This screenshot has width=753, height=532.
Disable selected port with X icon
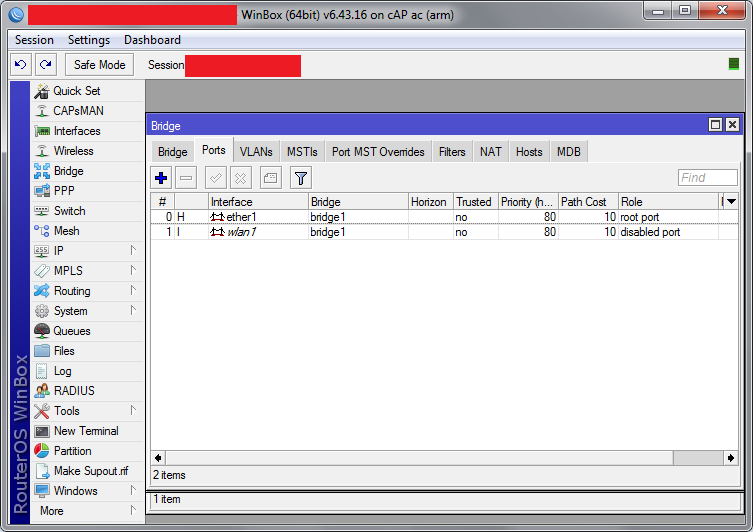point(241,178)
